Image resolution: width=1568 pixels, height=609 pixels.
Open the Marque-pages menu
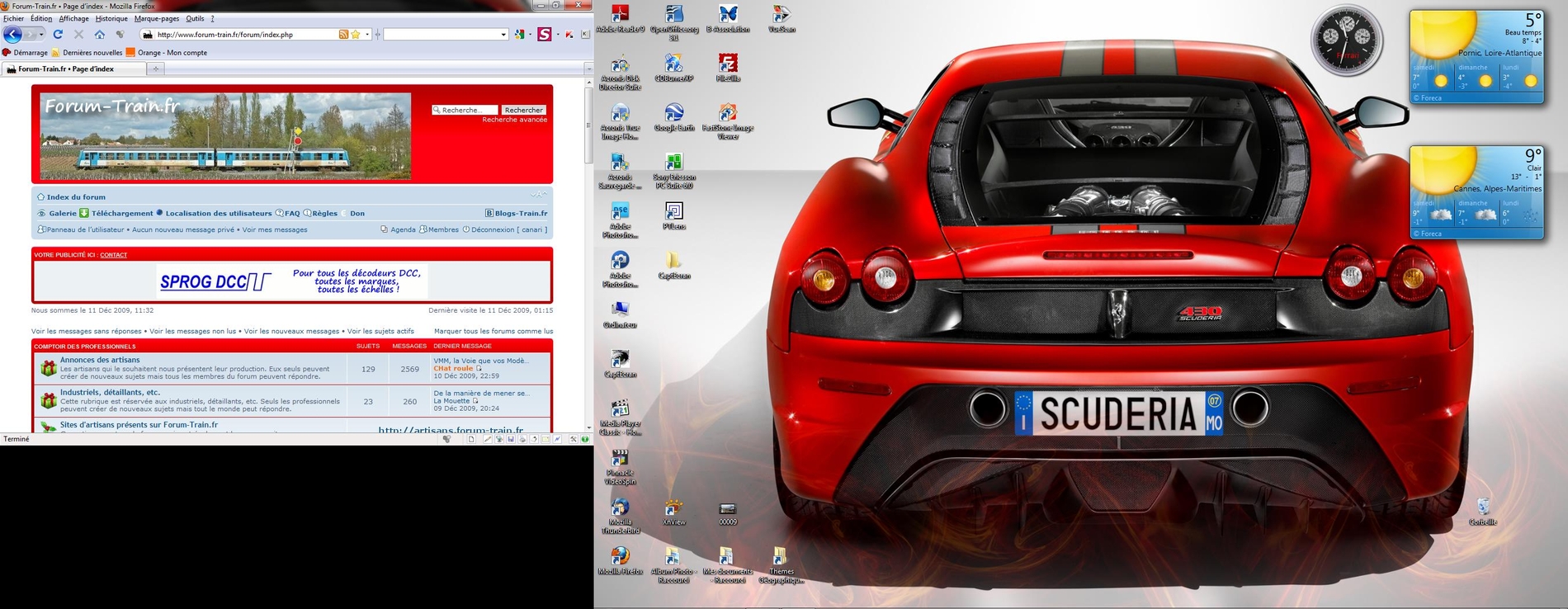[x=157, y=18]
